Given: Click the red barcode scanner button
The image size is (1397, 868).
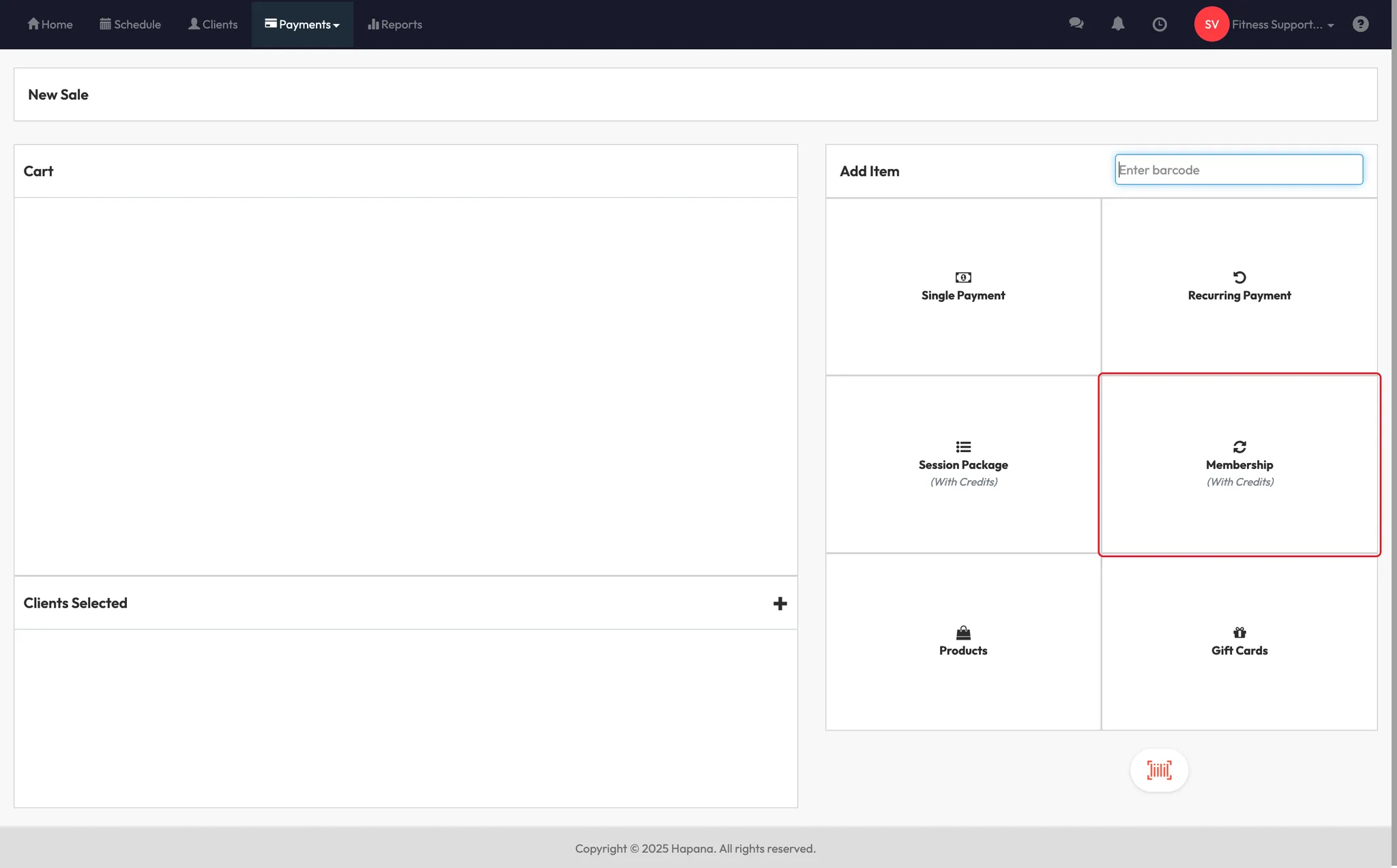Looking at the screenshot, I should tap(1159, 770).
